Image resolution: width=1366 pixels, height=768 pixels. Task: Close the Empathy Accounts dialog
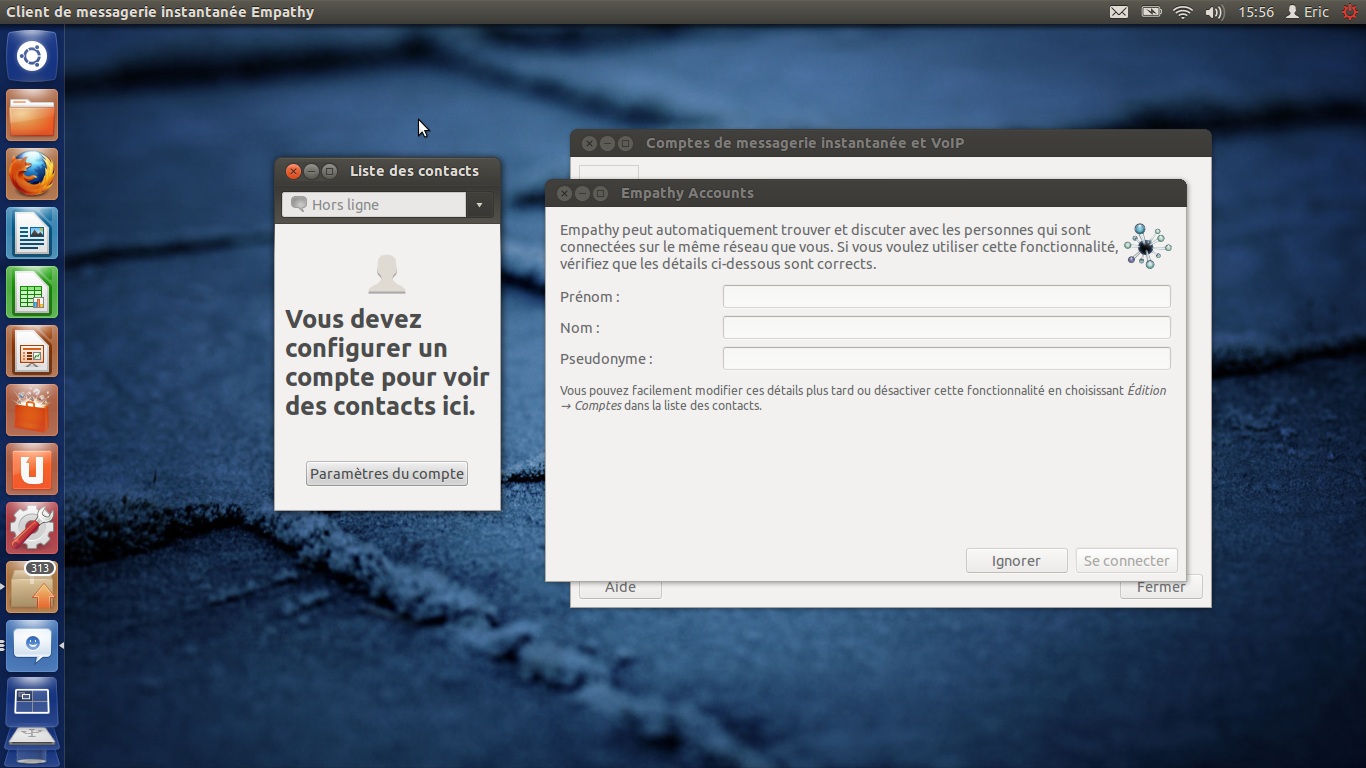pyautogui.click(x=564, y=193)
